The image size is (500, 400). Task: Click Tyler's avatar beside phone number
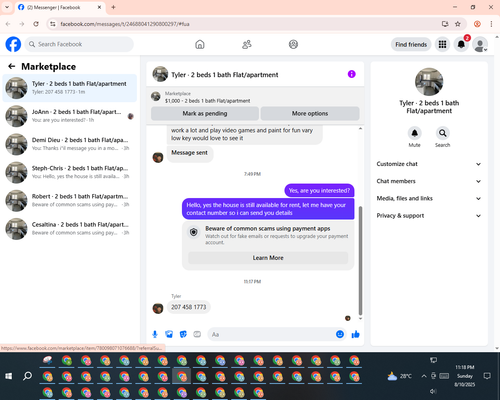tap(158, 308)
